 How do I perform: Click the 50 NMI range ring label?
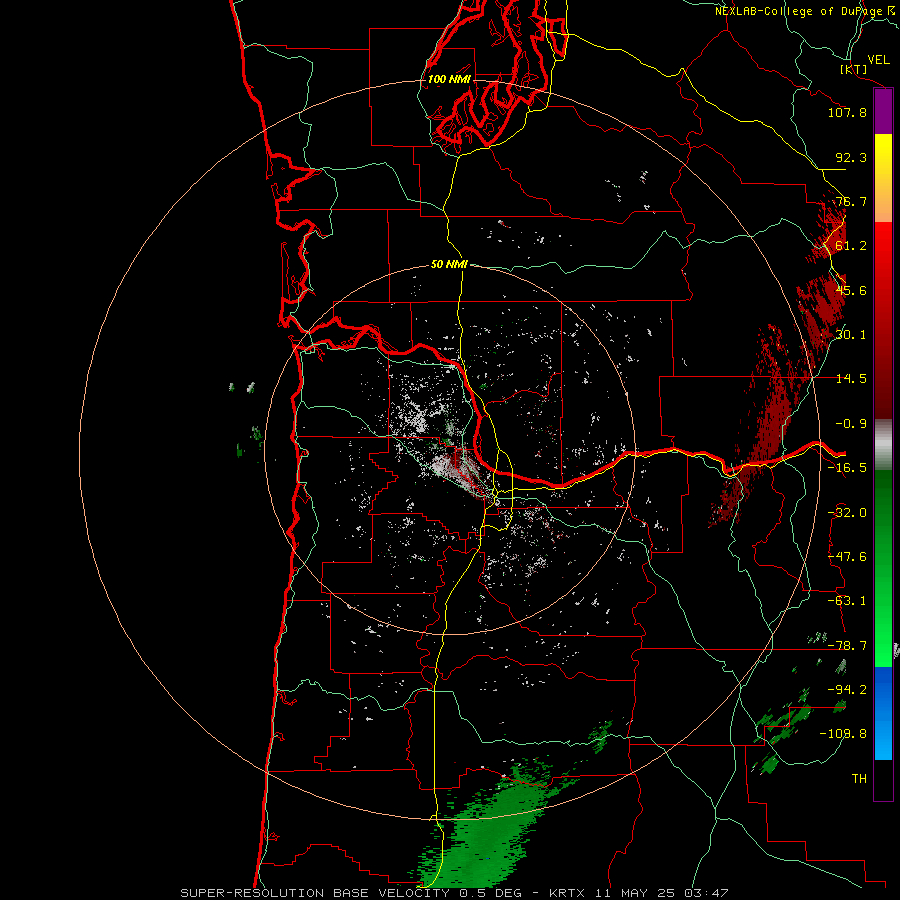449,264
